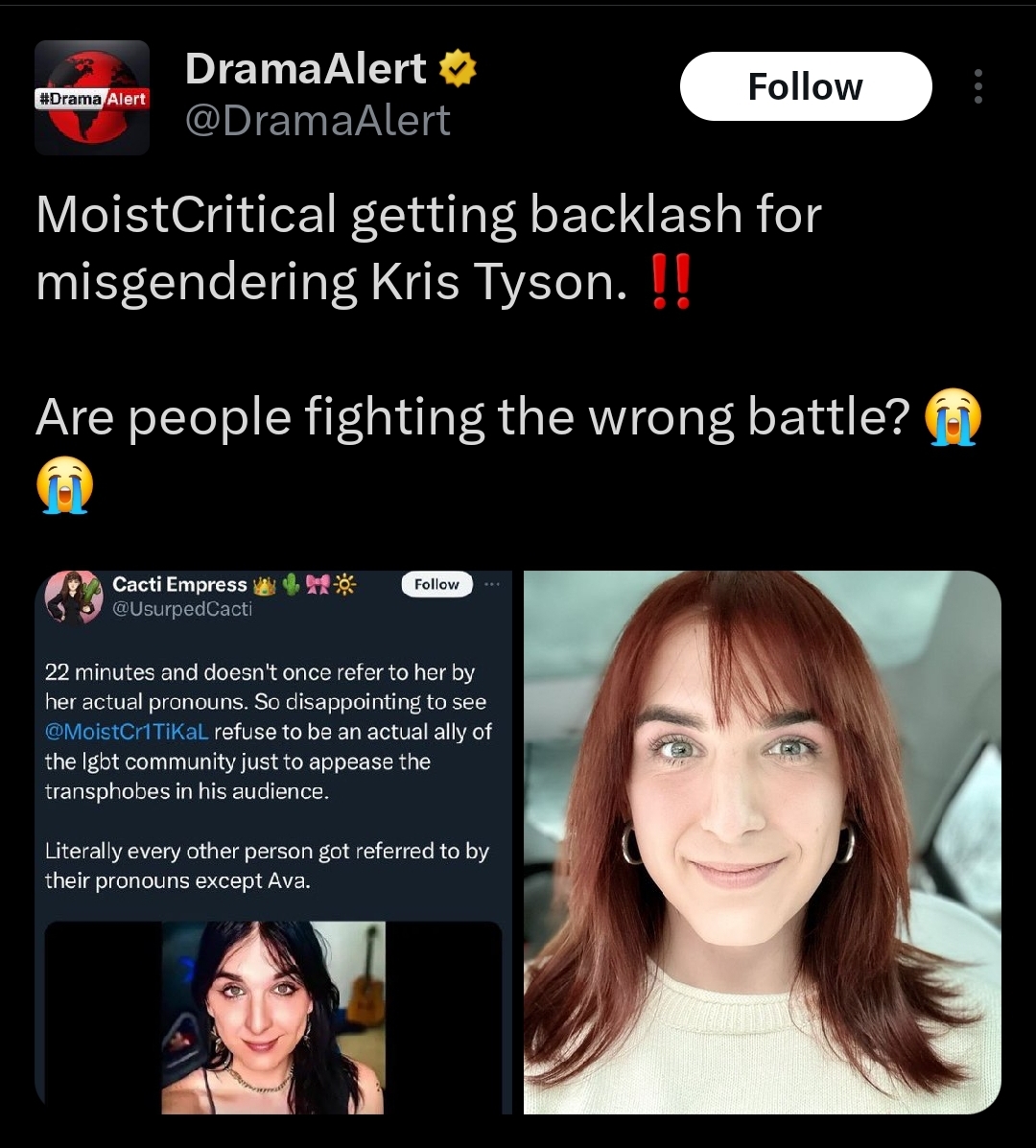Click the gold verified badge beside DramaAlert
Screen dimensions: 1036x1148
coord(458,68)
